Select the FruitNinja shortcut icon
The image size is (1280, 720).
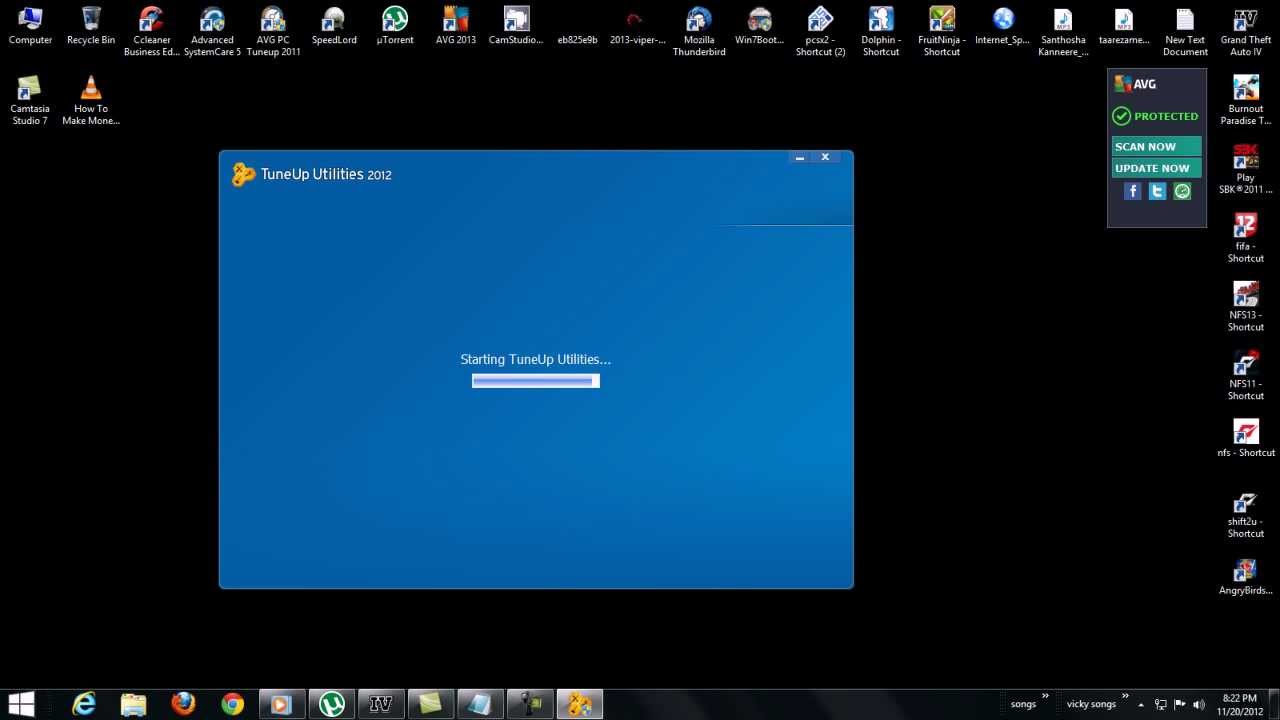tap(942, 31)
